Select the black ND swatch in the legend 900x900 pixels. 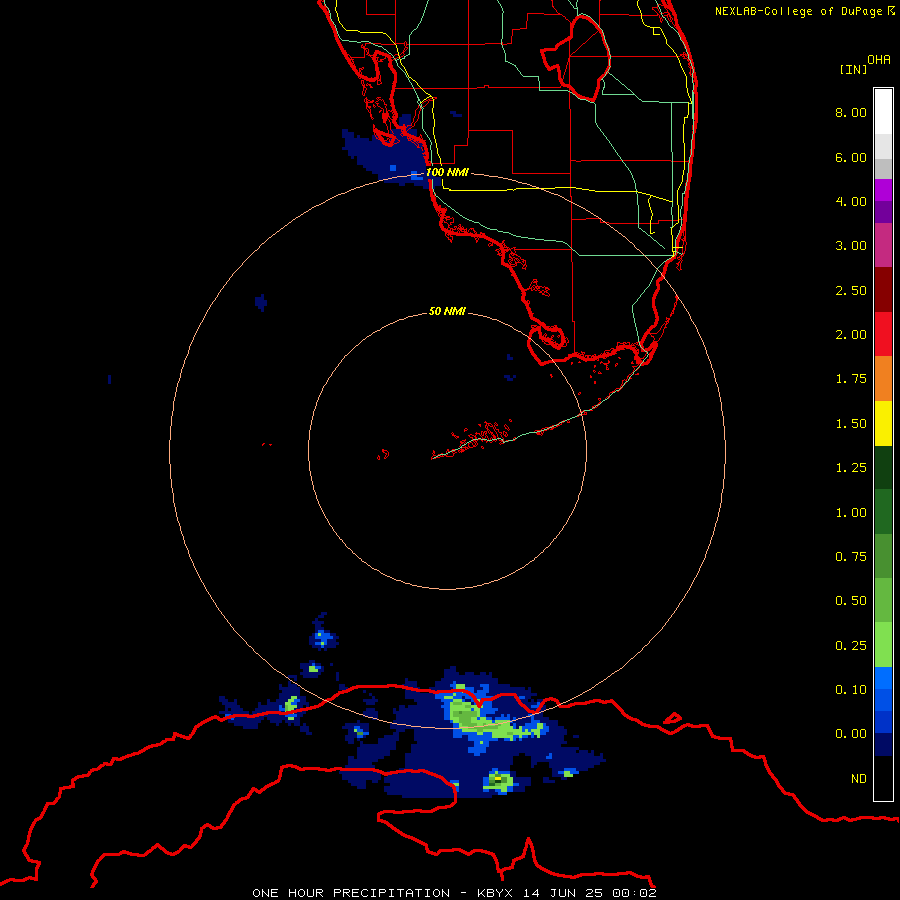click(883, 778)
